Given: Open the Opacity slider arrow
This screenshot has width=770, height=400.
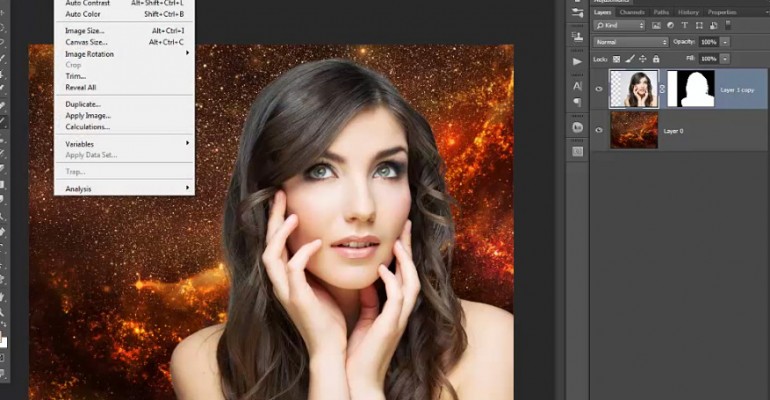Looking at the screenshot, I should tap(725, 42).
